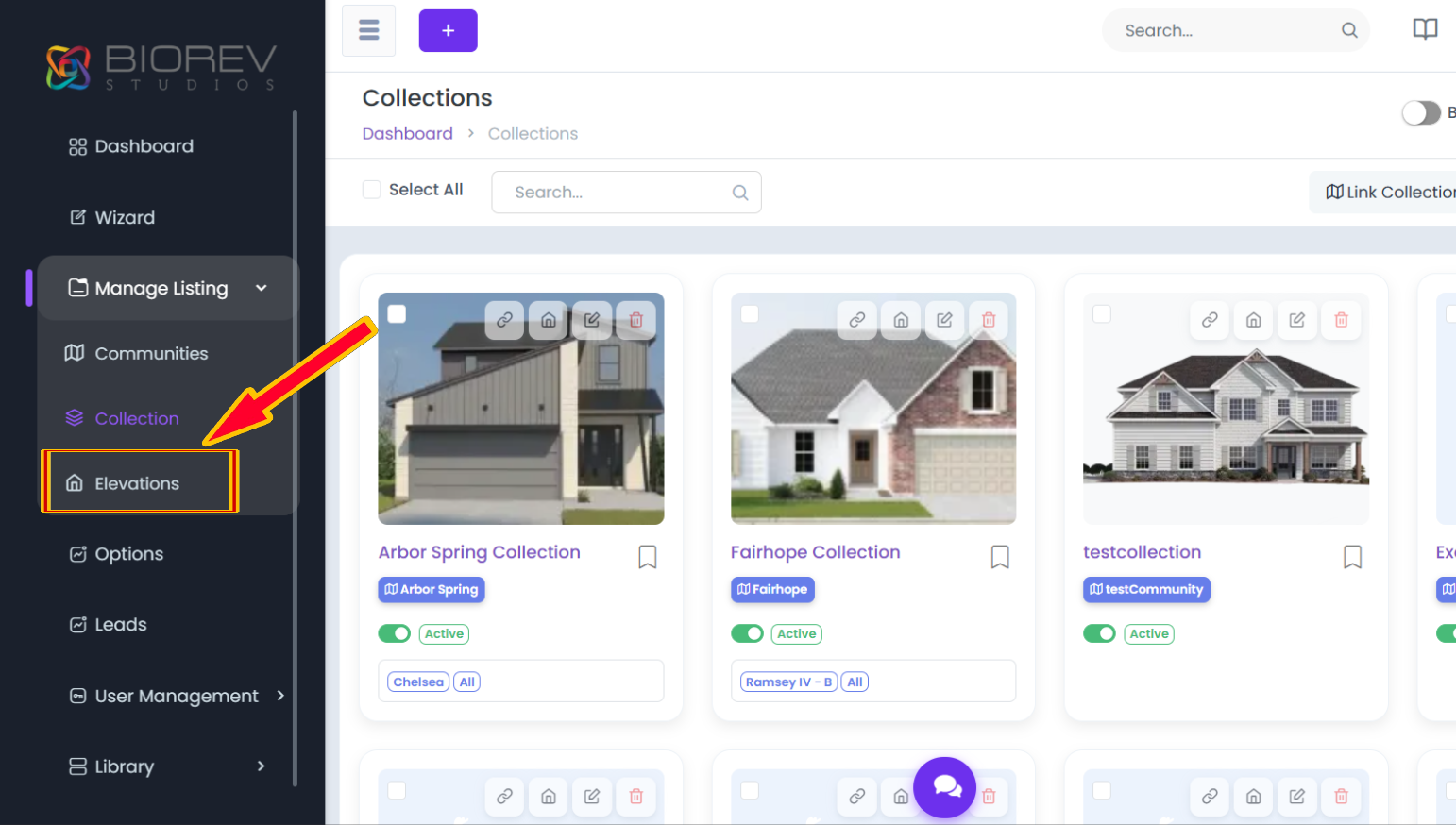Toggle testcollection active switch
Image resolution: width=1456 pixels, height=825 pixels.
1099,633
